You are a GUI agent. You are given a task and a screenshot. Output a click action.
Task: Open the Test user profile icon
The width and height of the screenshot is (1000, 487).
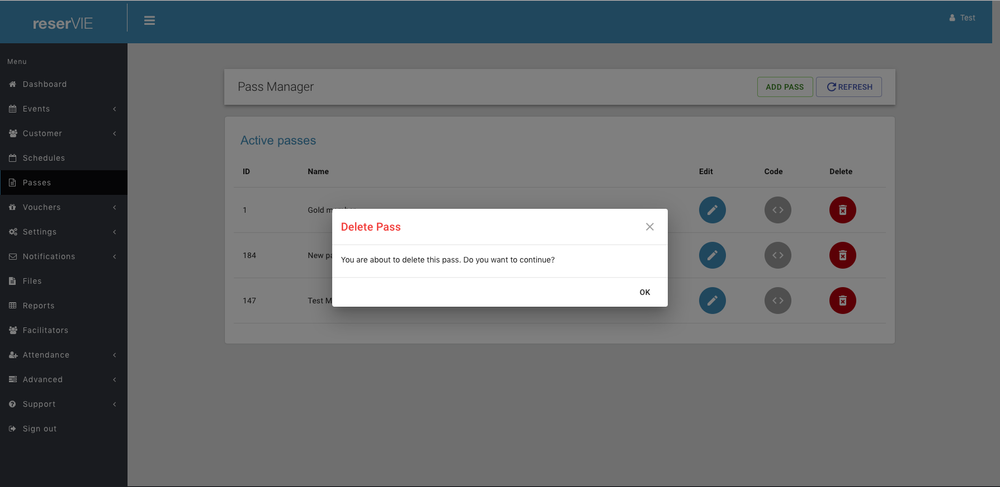click(953, 18)
